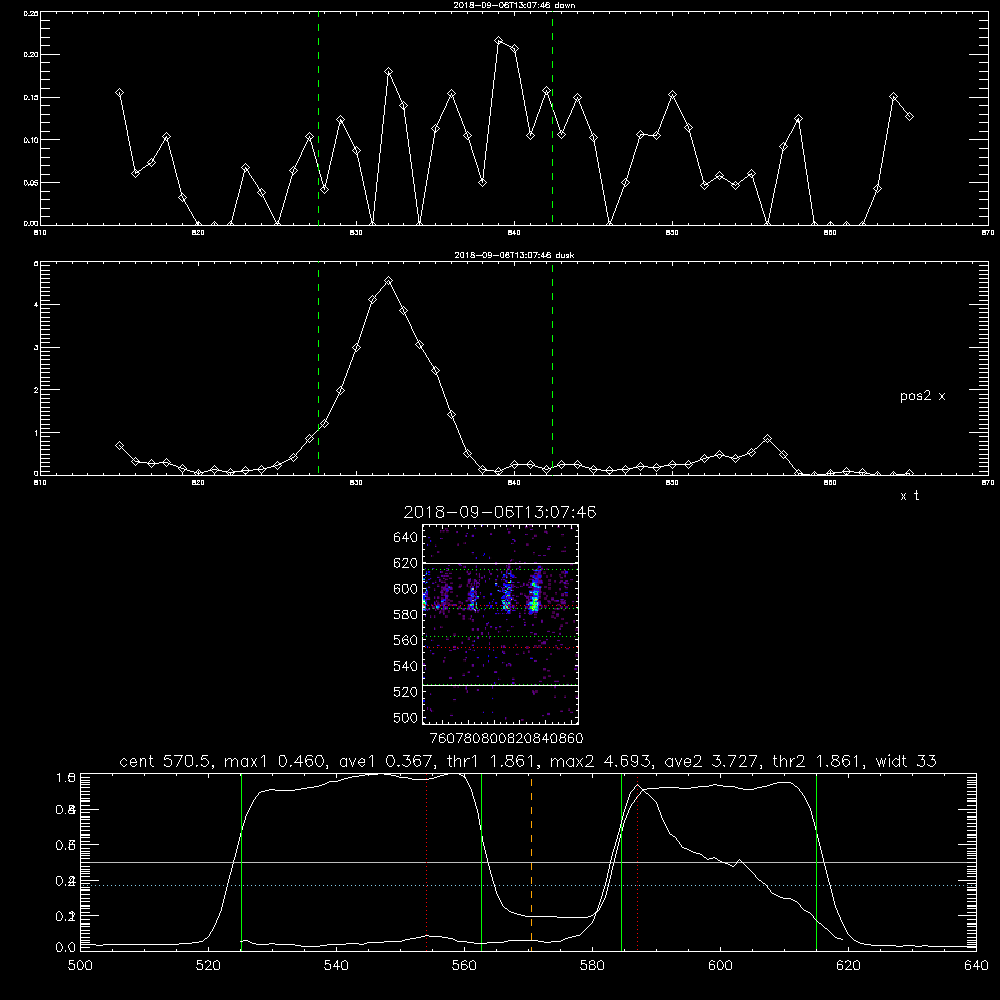Click the right green dashed line in the dusk plot
Viewport: 1000px width, 1000px height.
552,368
